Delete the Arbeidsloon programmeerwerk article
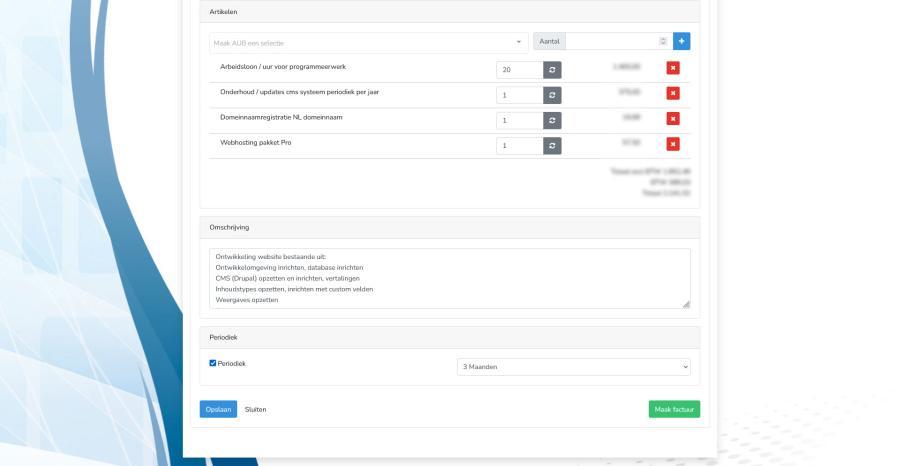 (674, 70)
